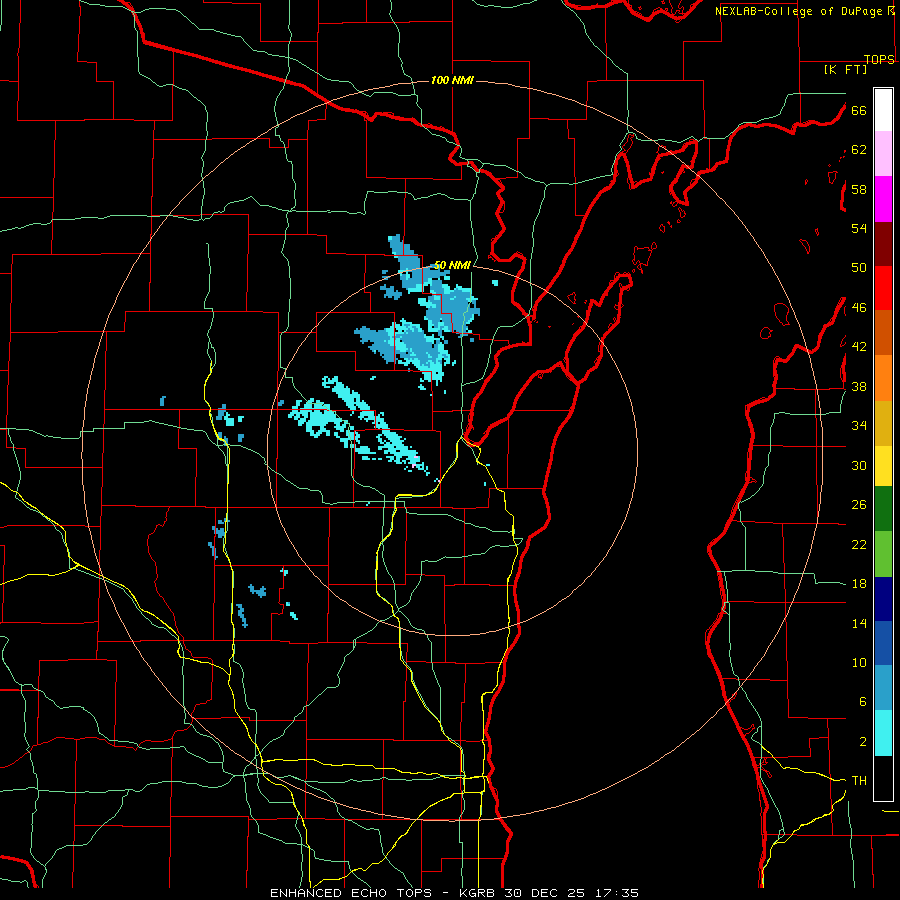Image resolution: width=900 pixels, height=900 pixels.
Task: Select the light orange legend swatch
Action: (x=883, y=378)
